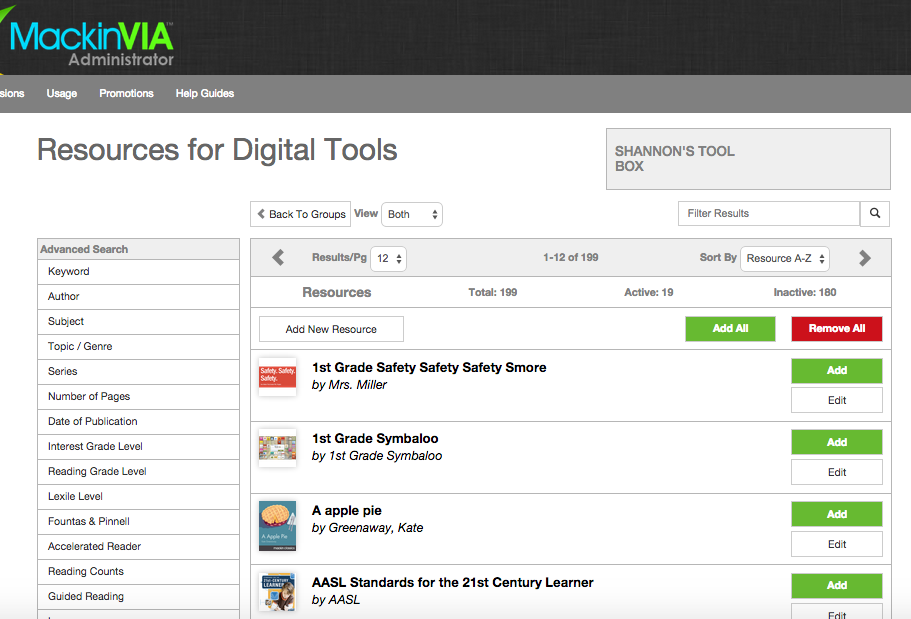Click the green Add All button
This screenshot has height=619, width=911.
click(730, 328)
